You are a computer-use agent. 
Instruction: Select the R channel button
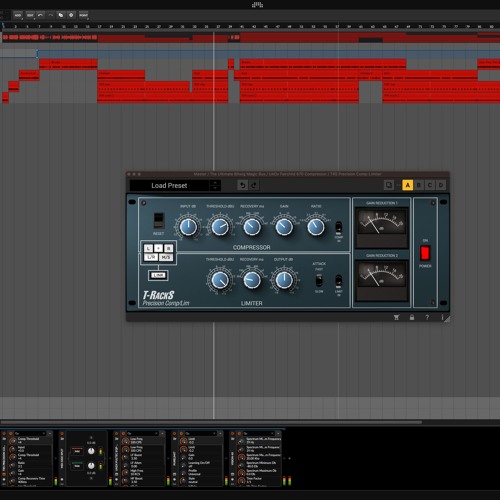coord(169,248)
